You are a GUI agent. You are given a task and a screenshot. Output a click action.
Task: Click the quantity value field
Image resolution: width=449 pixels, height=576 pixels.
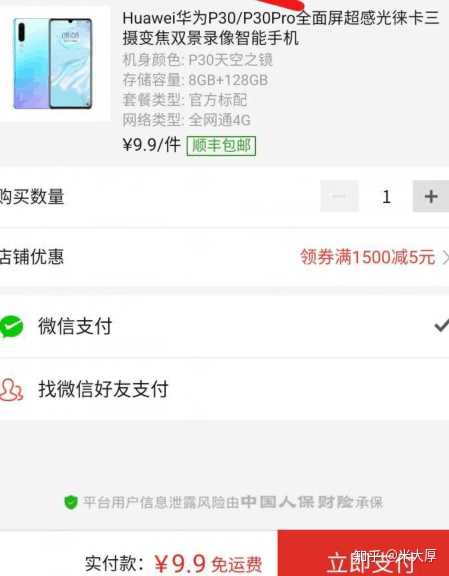click(386, 197)
